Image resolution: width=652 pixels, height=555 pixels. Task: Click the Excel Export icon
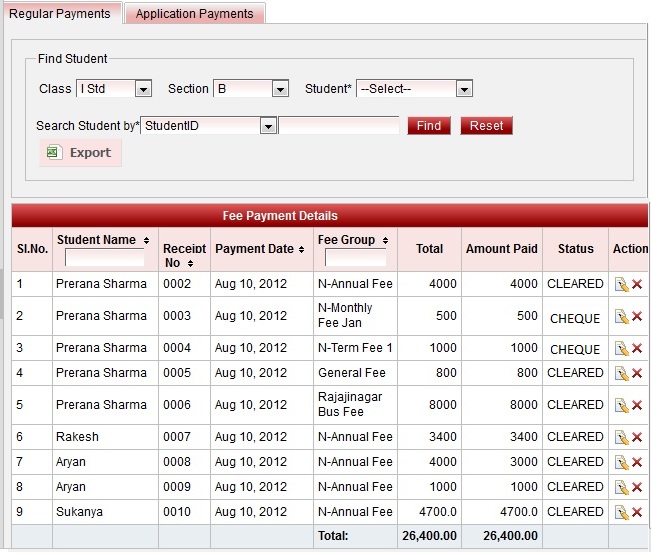(54, 152)
